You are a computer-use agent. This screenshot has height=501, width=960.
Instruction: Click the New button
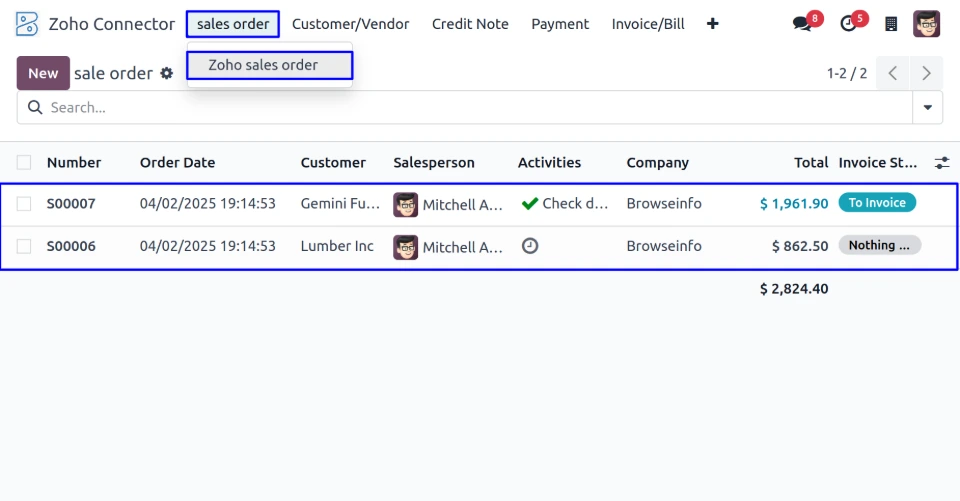pos(43,73)
